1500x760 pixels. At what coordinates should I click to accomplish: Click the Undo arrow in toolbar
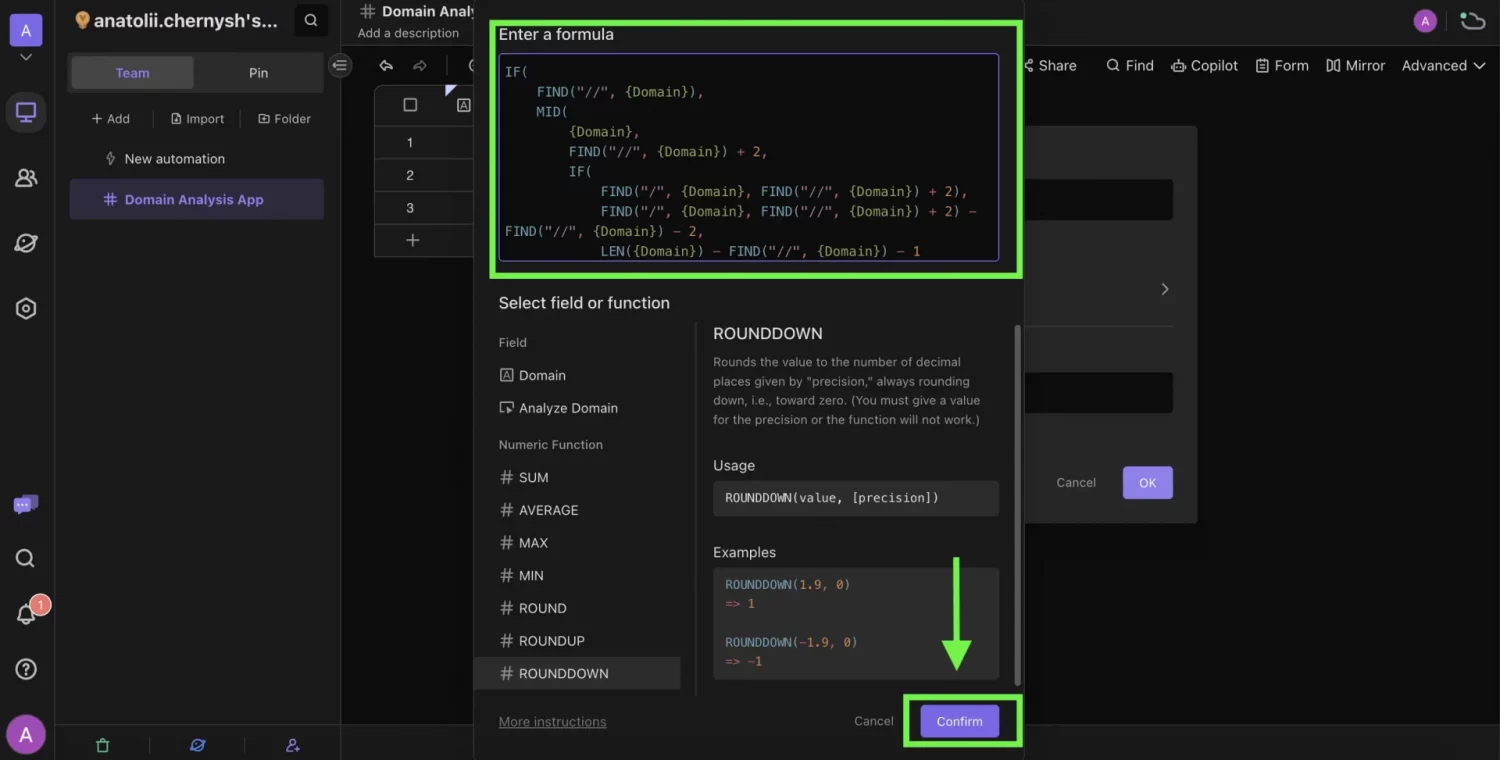[x=387, y=66]
